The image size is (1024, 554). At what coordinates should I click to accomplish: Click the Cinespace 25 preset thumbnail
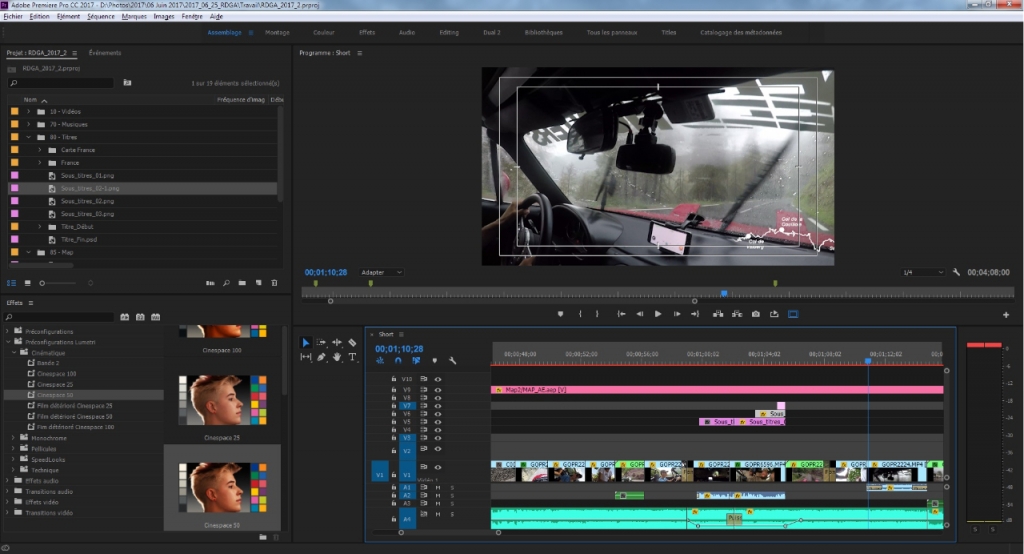pyautogui.click(x=222, y=400)
